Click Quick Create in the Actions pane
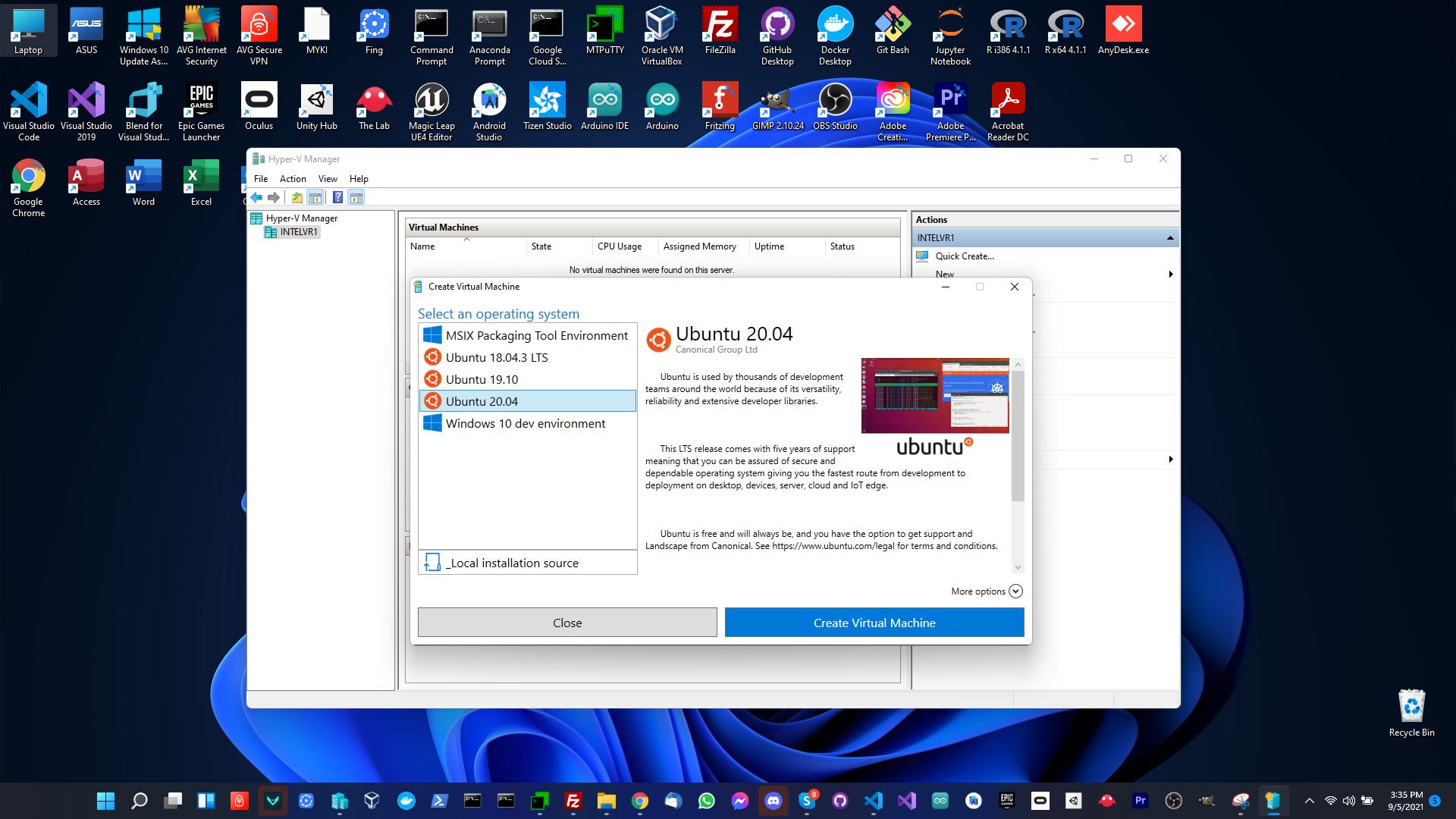This screenshot has width=1456, height=819. 965,256
